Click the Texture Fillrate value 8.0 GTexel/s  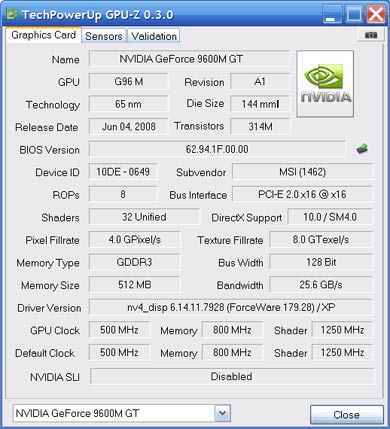[x=321, y=240]
